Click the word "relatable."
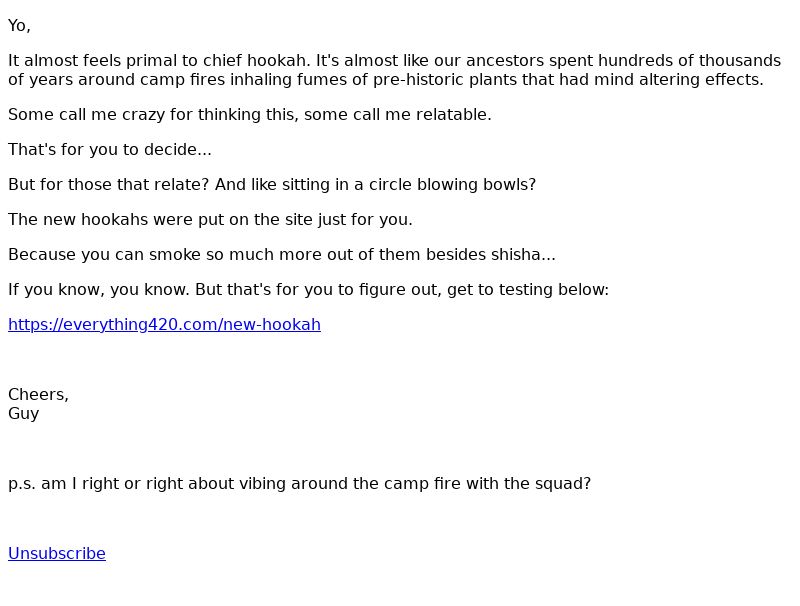The width and height of the screenshot is (800, 606). click(x=454, y=114)
